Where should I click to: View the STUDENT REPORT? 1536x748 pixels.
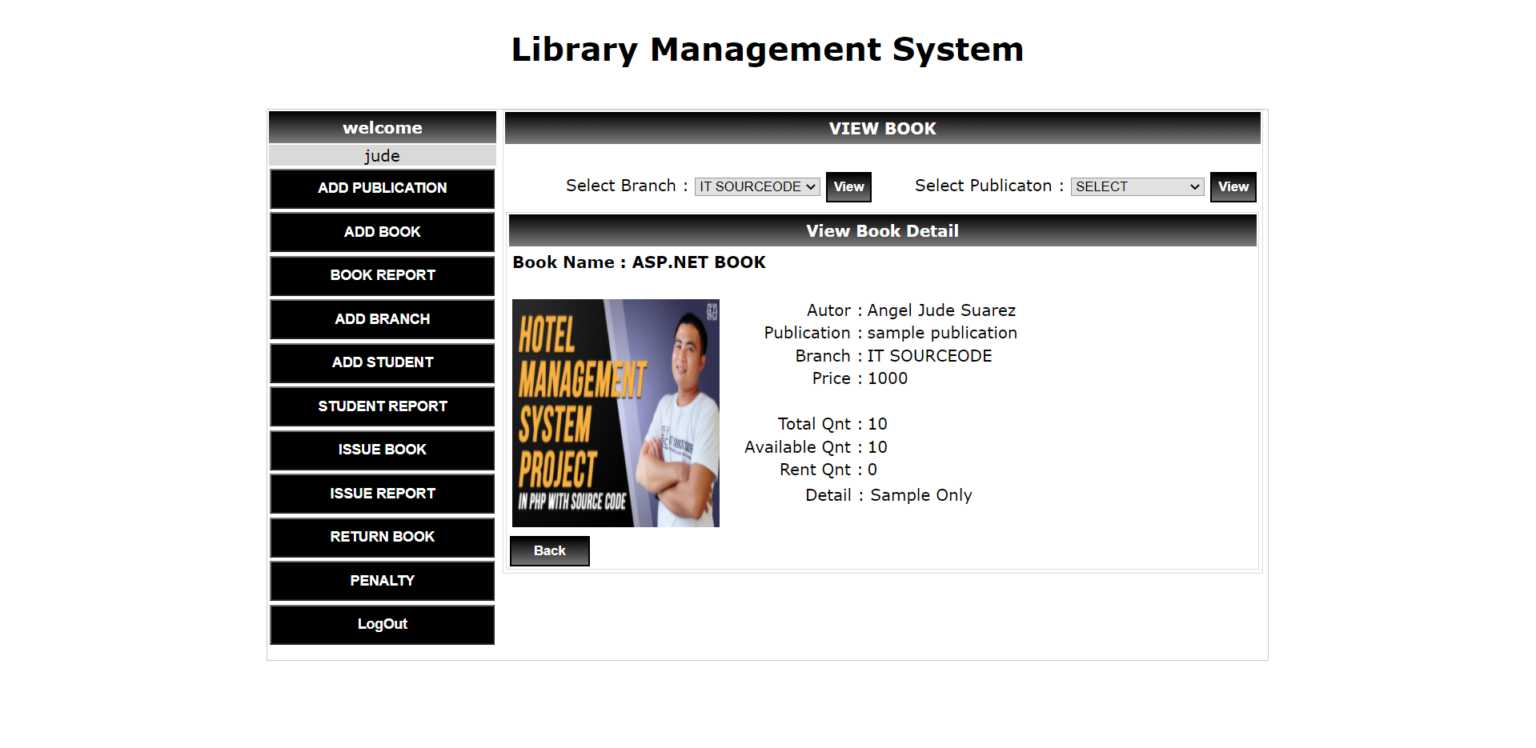pos(381,406)
